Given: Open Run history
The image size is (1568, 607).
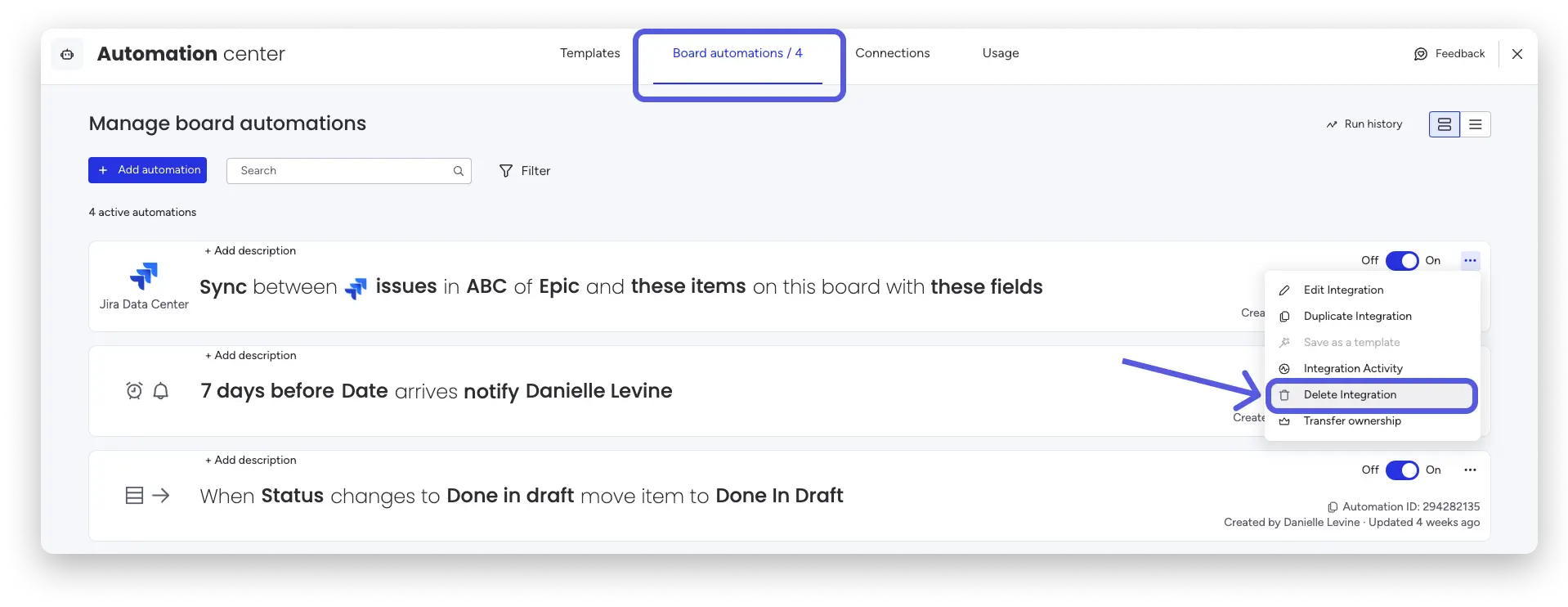Looking at the screenshot, I should point(1364,124).
